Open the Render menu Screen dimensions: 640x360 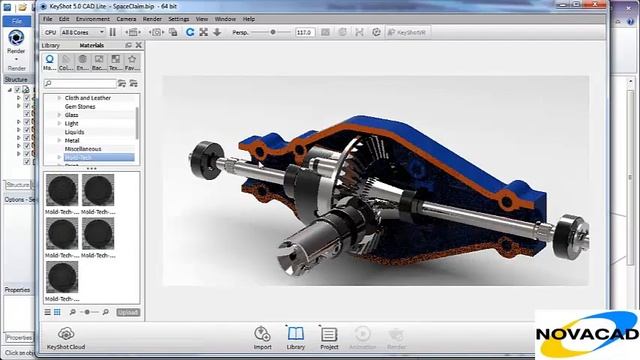(152, 19)
